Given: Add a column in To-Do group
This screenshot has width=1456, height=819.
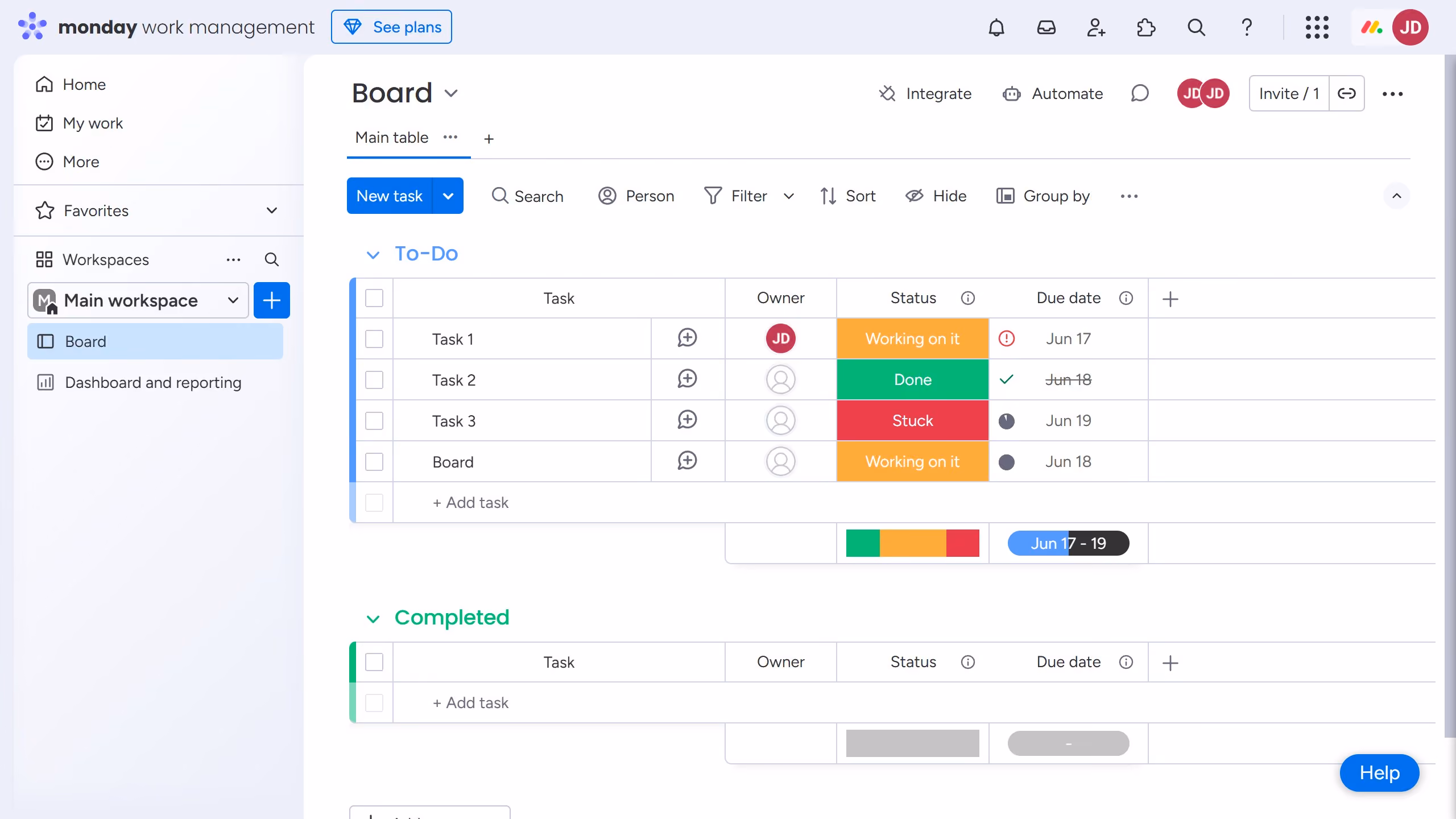Looking at the screenshot, I should pos(1170,299).
